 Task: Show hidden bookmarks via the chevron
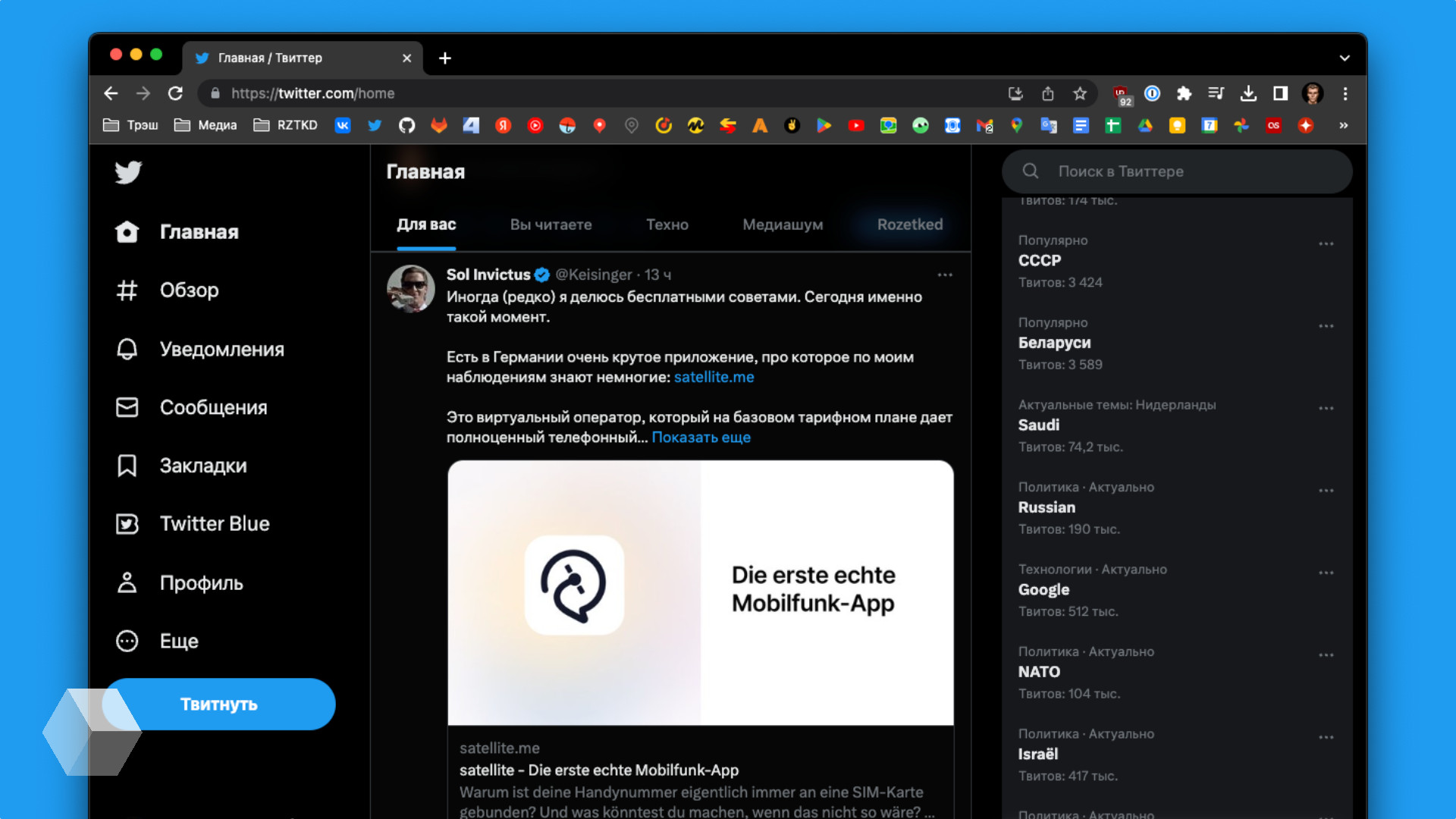(x=1343, y=125)
